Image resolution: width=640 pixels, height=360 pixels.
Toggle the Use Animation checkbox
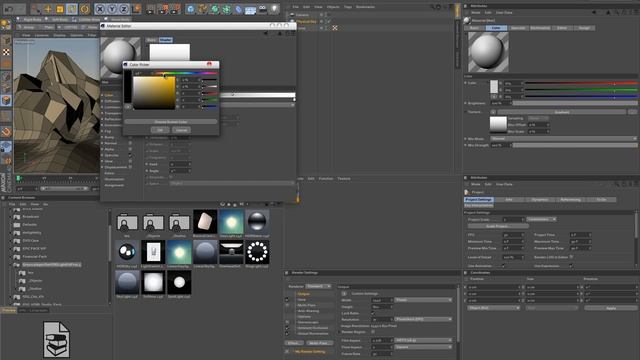[x=503, y=266]
